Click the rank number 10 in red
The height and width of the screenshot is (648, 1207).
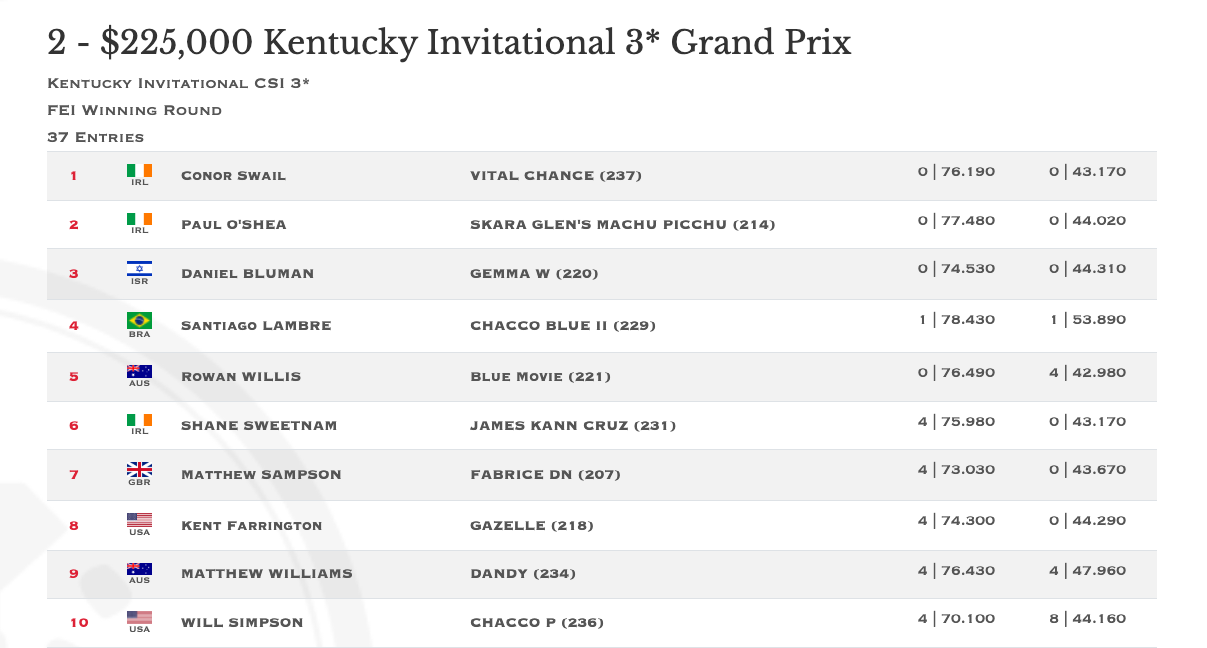coord(79,623)
